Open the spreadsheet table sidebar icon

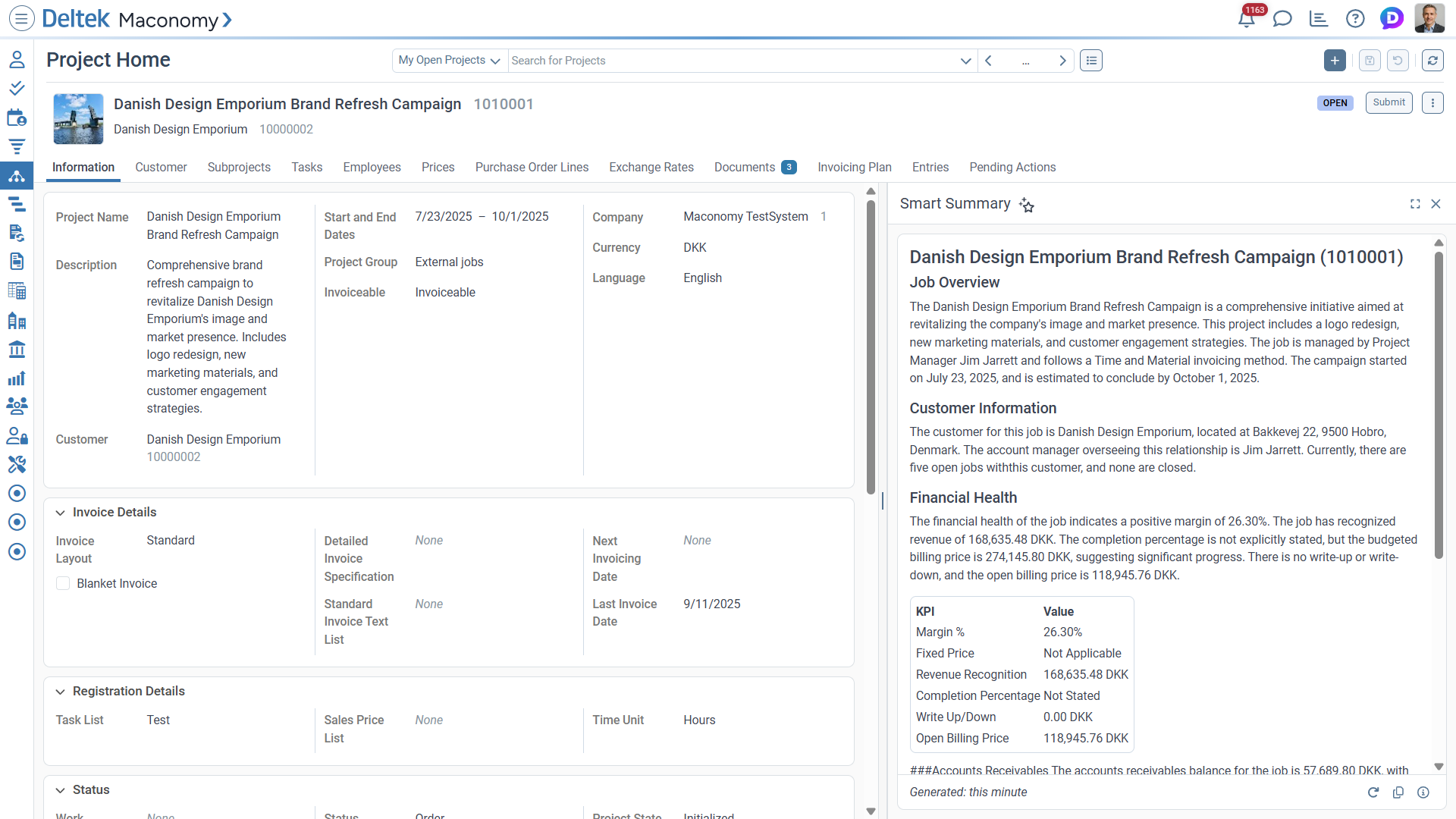[17, 290]
